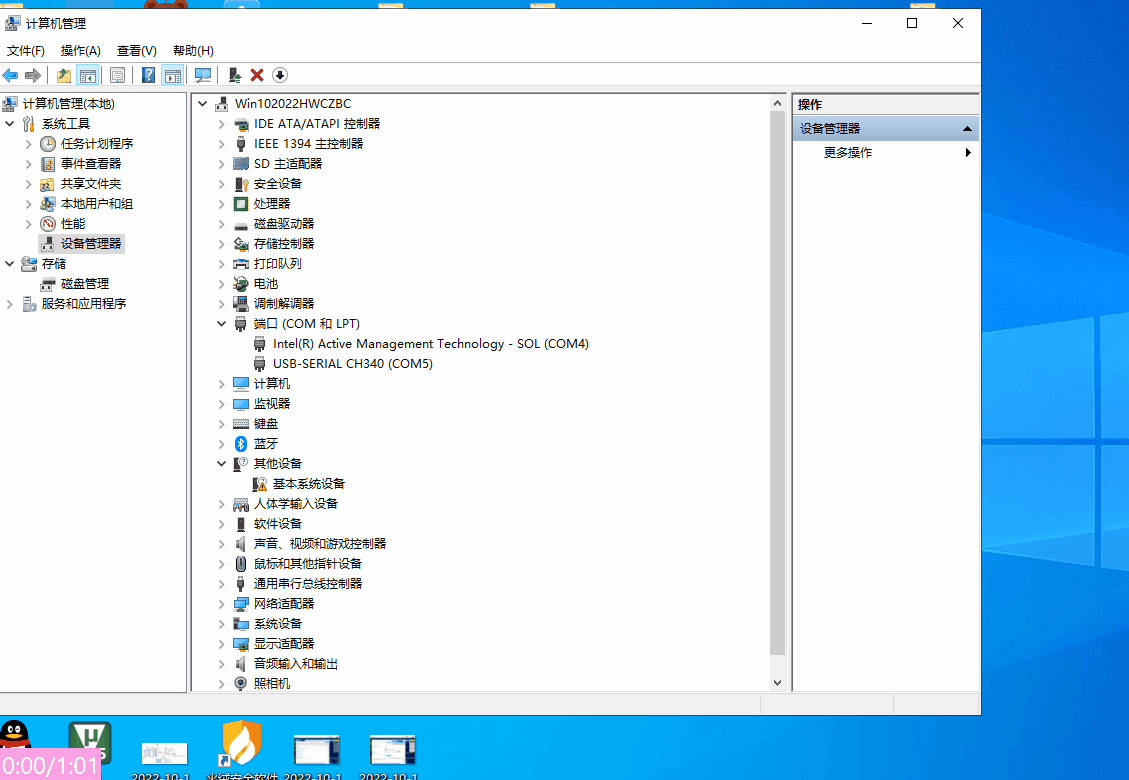
Task: Collapse the 端口 (COM 和 LPT) category
Action: click(222, 324)
